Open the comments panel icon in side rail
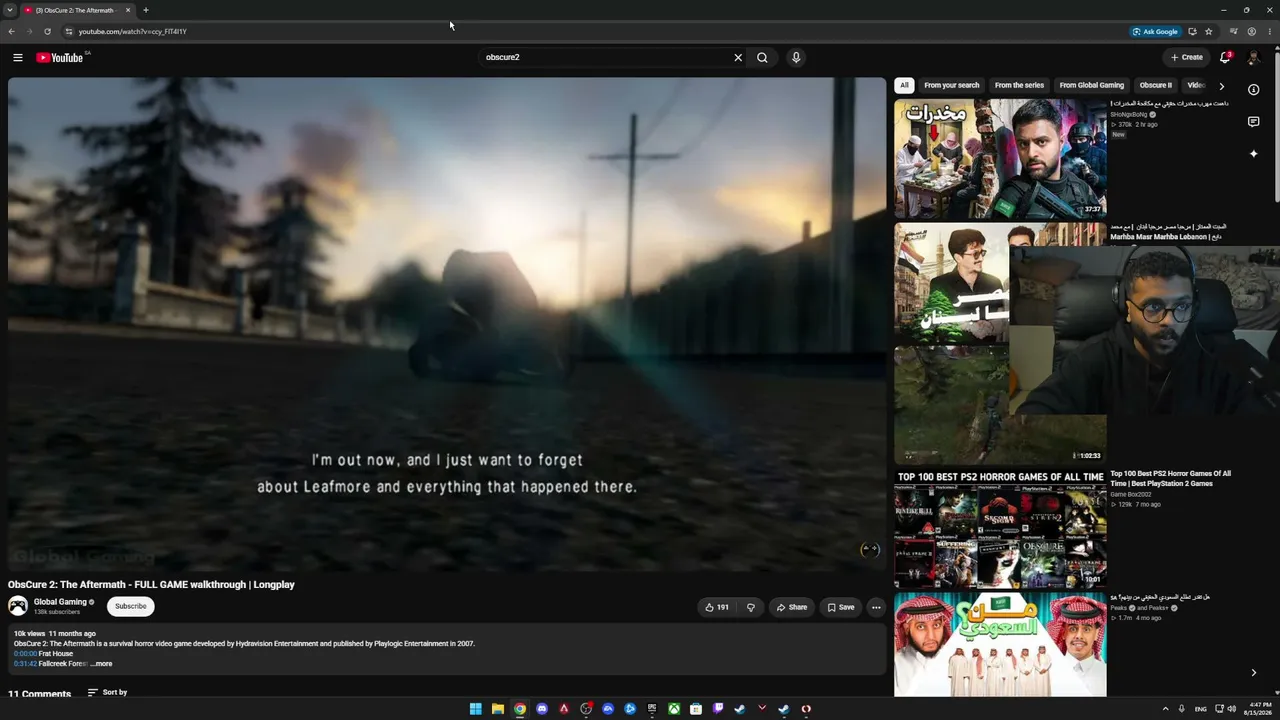 coord(1254,122)
